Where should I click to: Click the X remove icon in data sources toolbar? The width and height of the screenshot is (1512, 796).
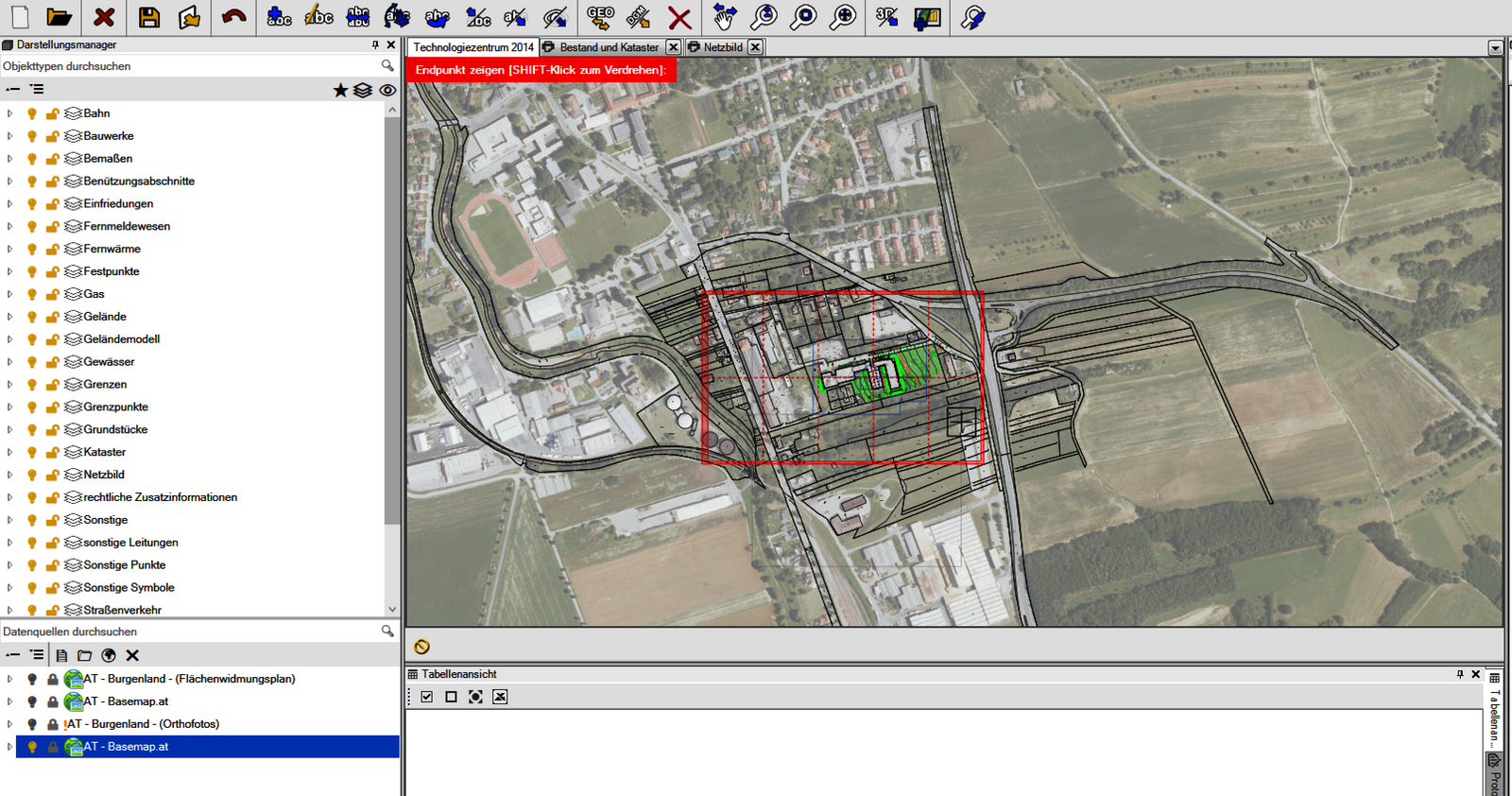132,655
